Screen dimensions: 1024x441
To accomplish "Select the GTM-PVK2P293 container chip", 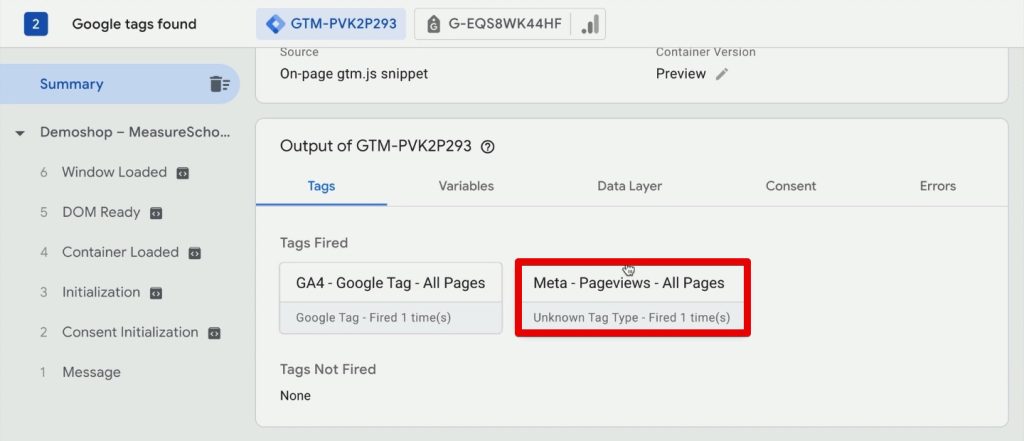I will [x=331, y=24].
